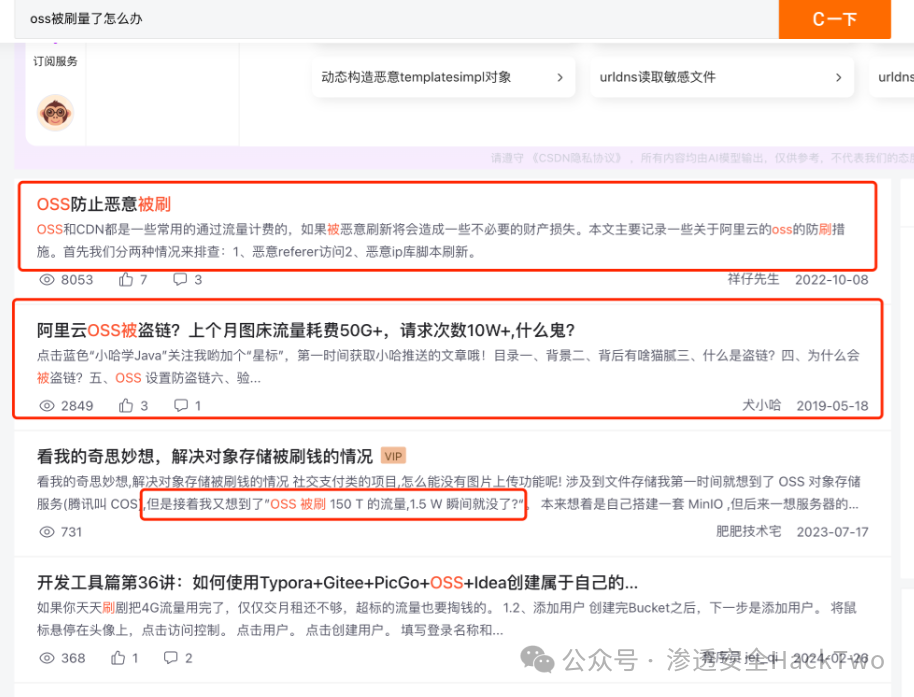Viewport: 914px width, 697px height.
Task: Open author 肥肥技术宅 profile link
Action: pos(748,531)
